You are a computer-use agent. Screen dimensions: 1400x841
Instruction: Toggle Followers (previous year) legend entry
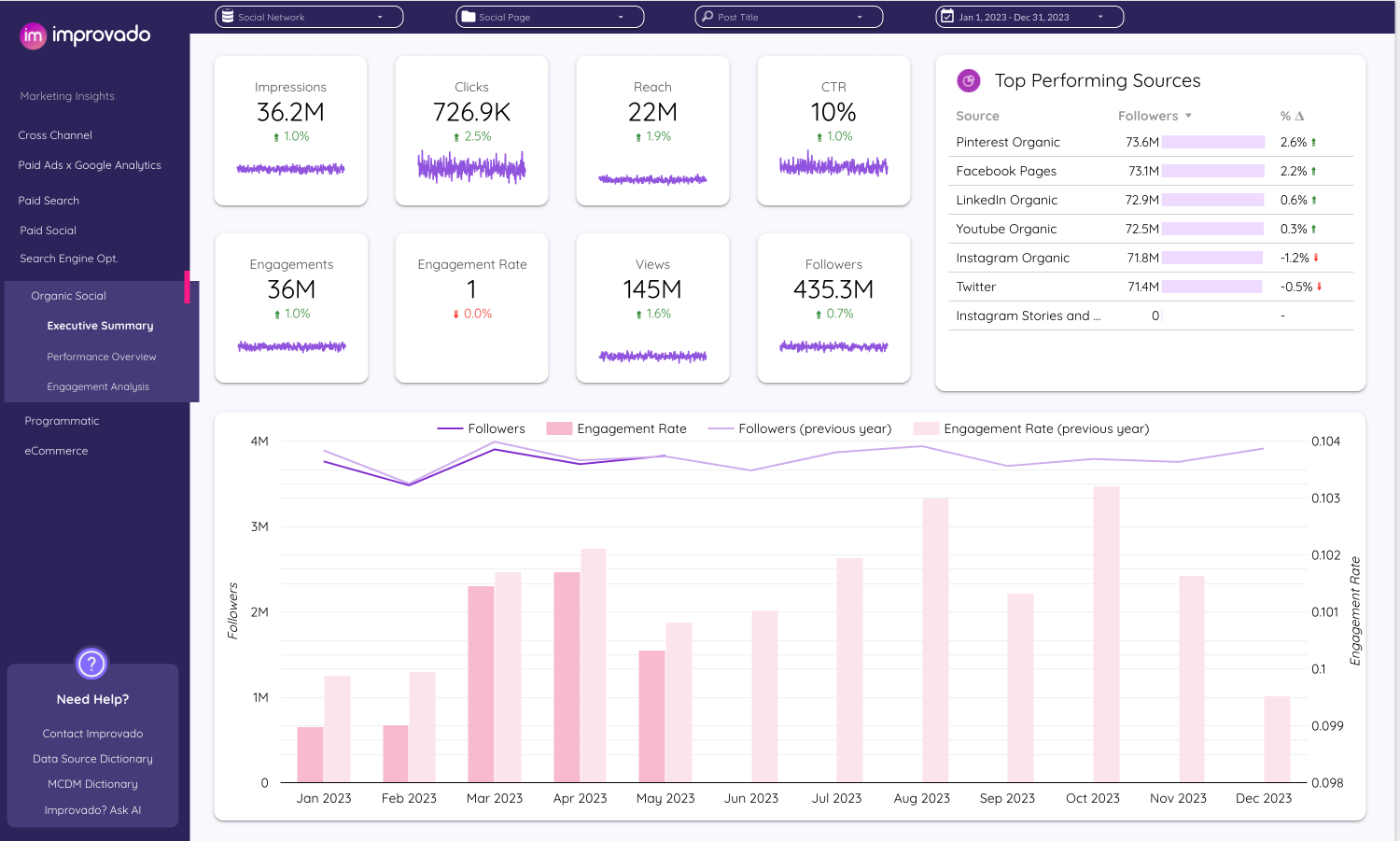(799, 428)
